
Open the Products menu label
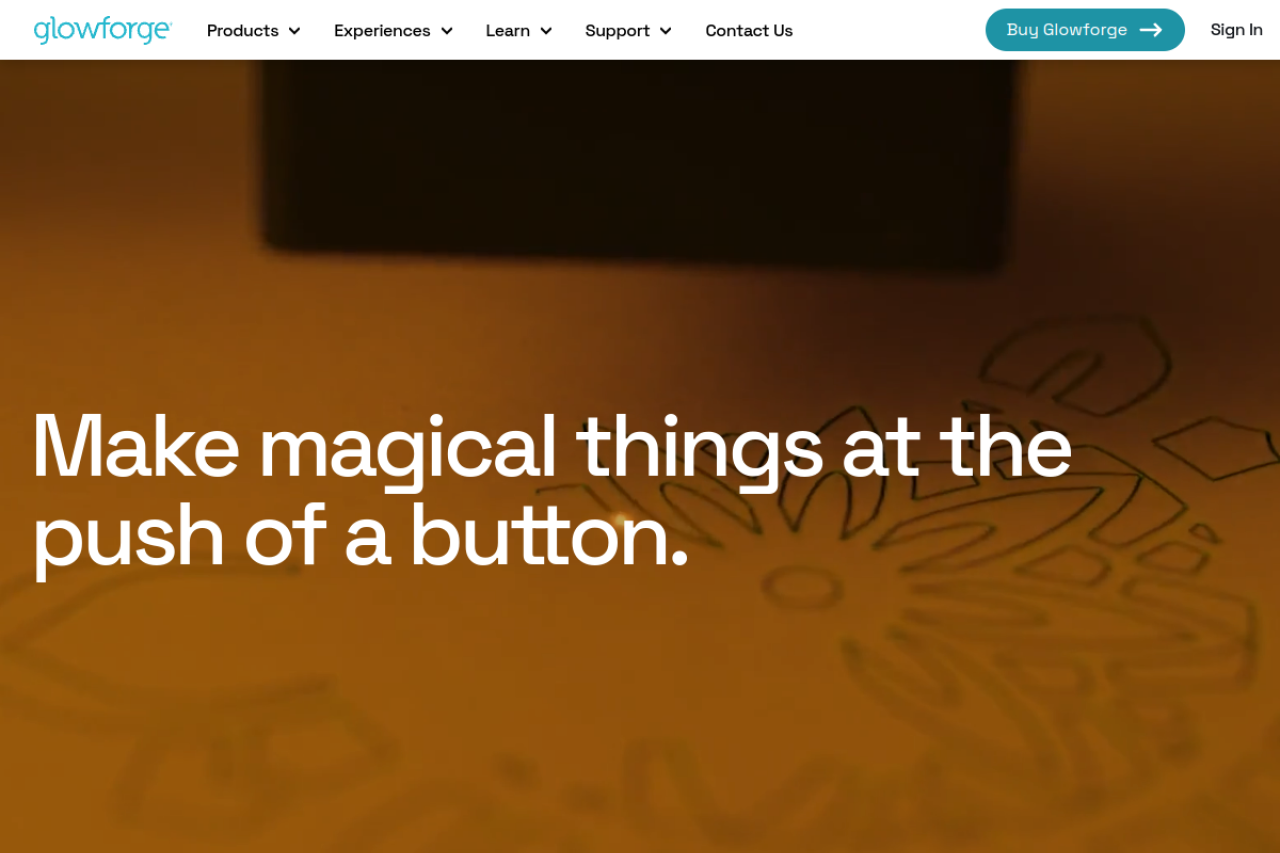point(243,31)
